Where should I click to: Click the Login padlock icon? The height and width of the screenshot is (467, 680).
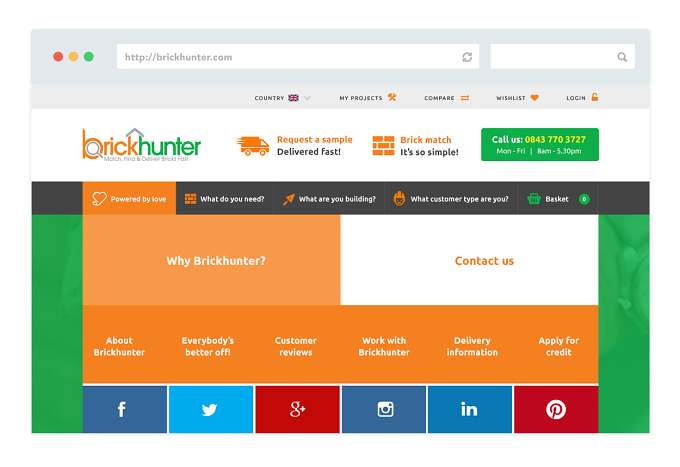coord(595,97)
